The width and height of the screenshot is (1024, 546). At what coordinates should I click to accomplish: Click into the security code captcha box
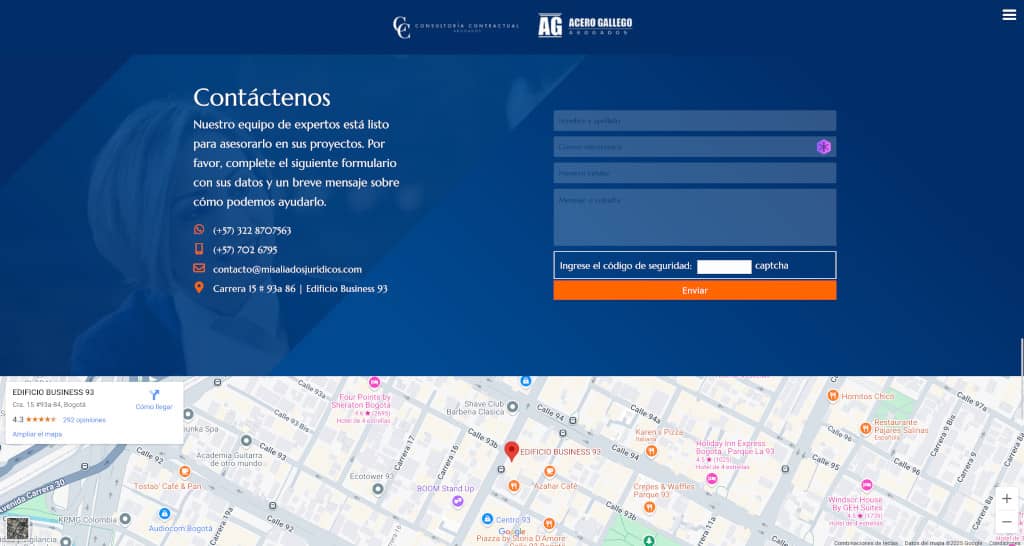click(x=723, y=266)
